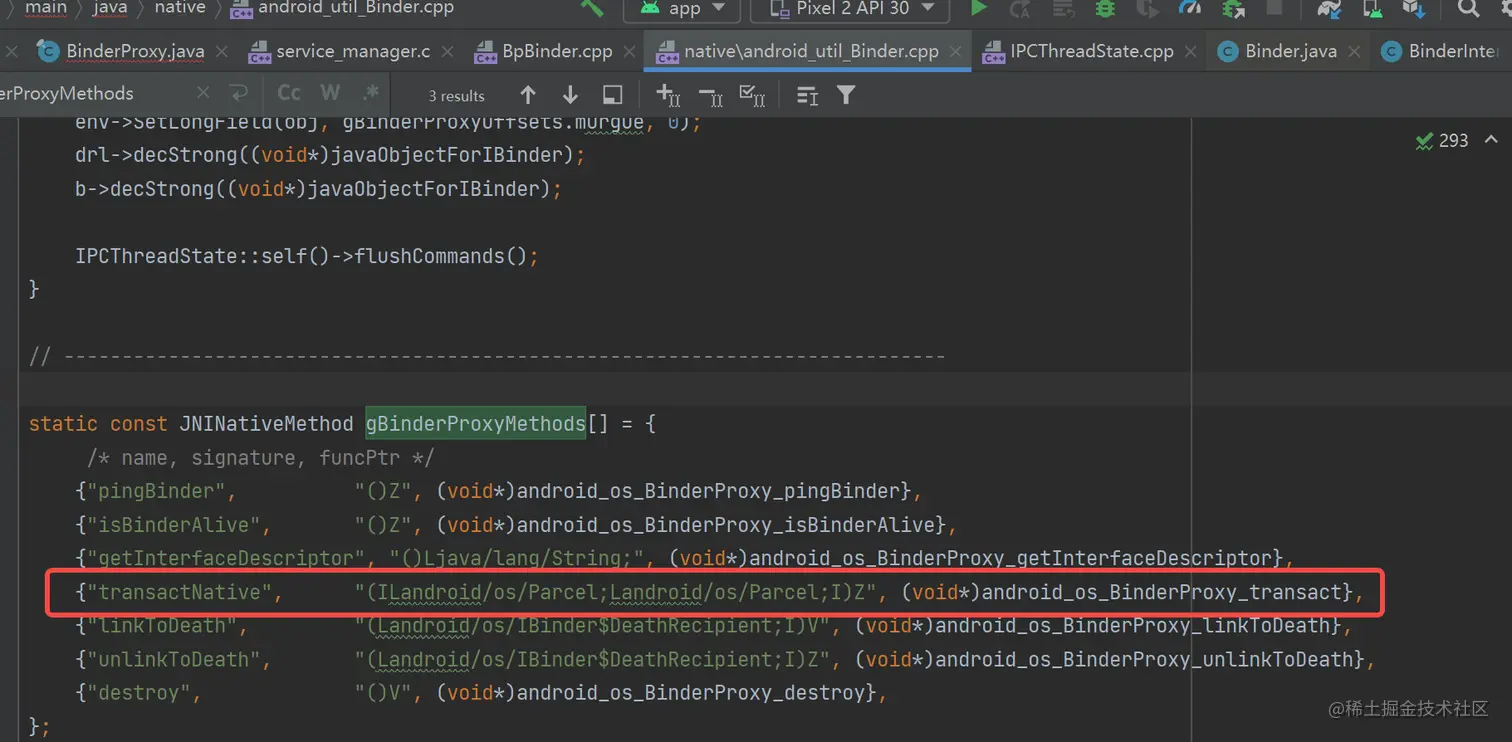This screenshot has height=742, width=1512.
Task: Close the IPCThreadState.cpp tab
Action: point(1191,52)
